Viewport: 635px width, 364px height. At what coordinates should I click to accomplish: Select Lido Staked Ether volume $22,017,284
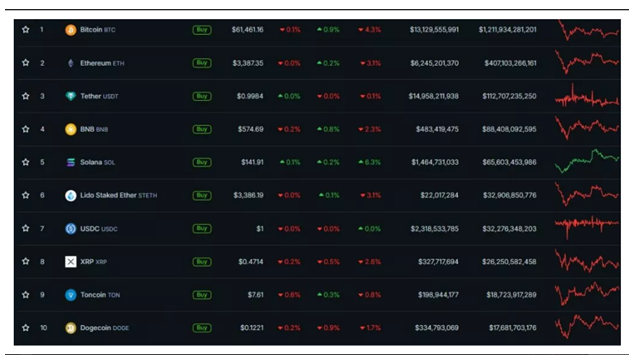point(439,195)
